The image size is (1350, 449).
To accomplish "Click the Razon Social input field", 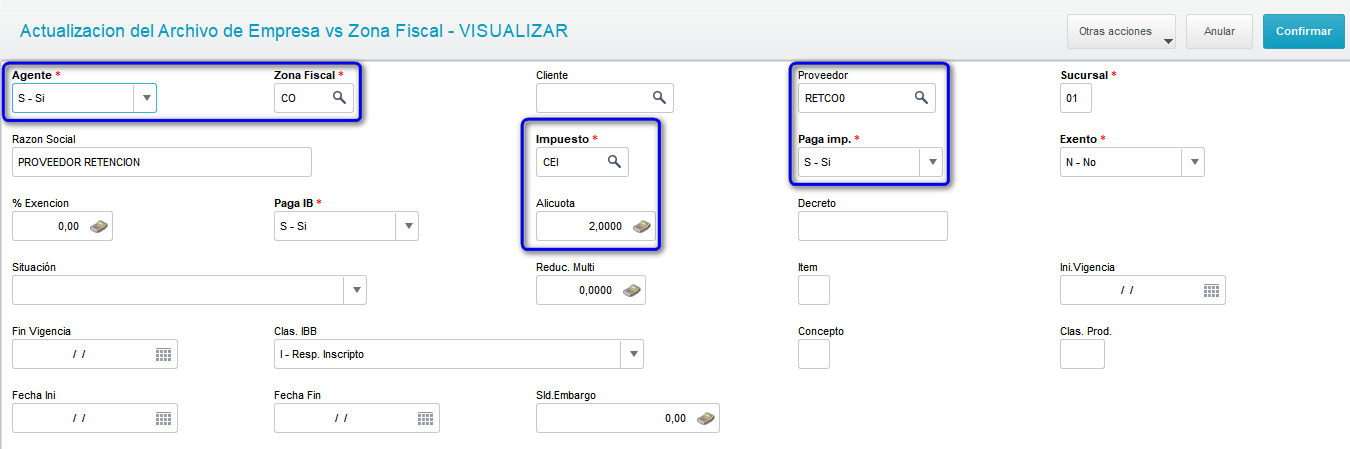I will click(x=162, y=162).
